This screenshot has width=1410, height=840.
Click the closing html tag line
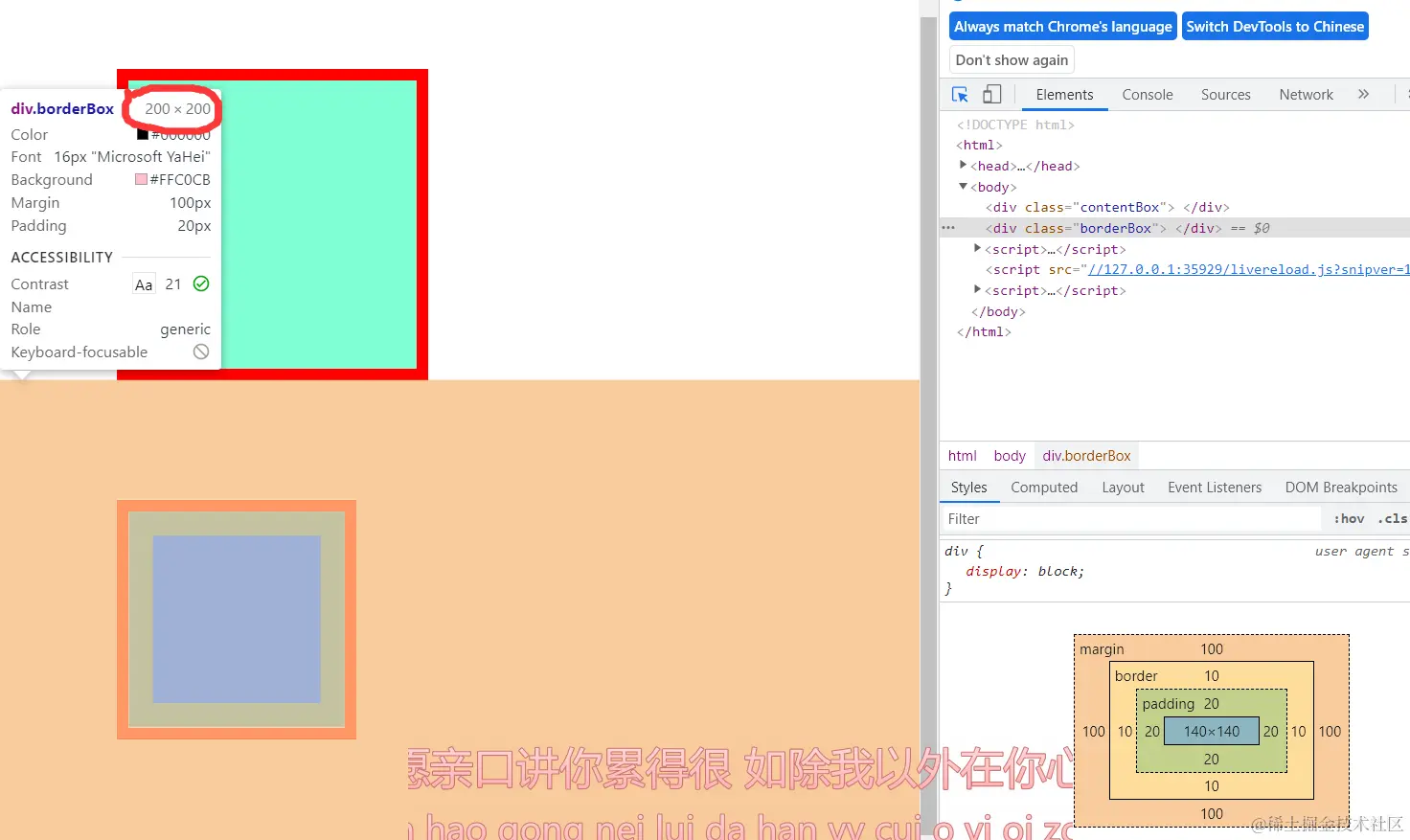coord(984,332)
